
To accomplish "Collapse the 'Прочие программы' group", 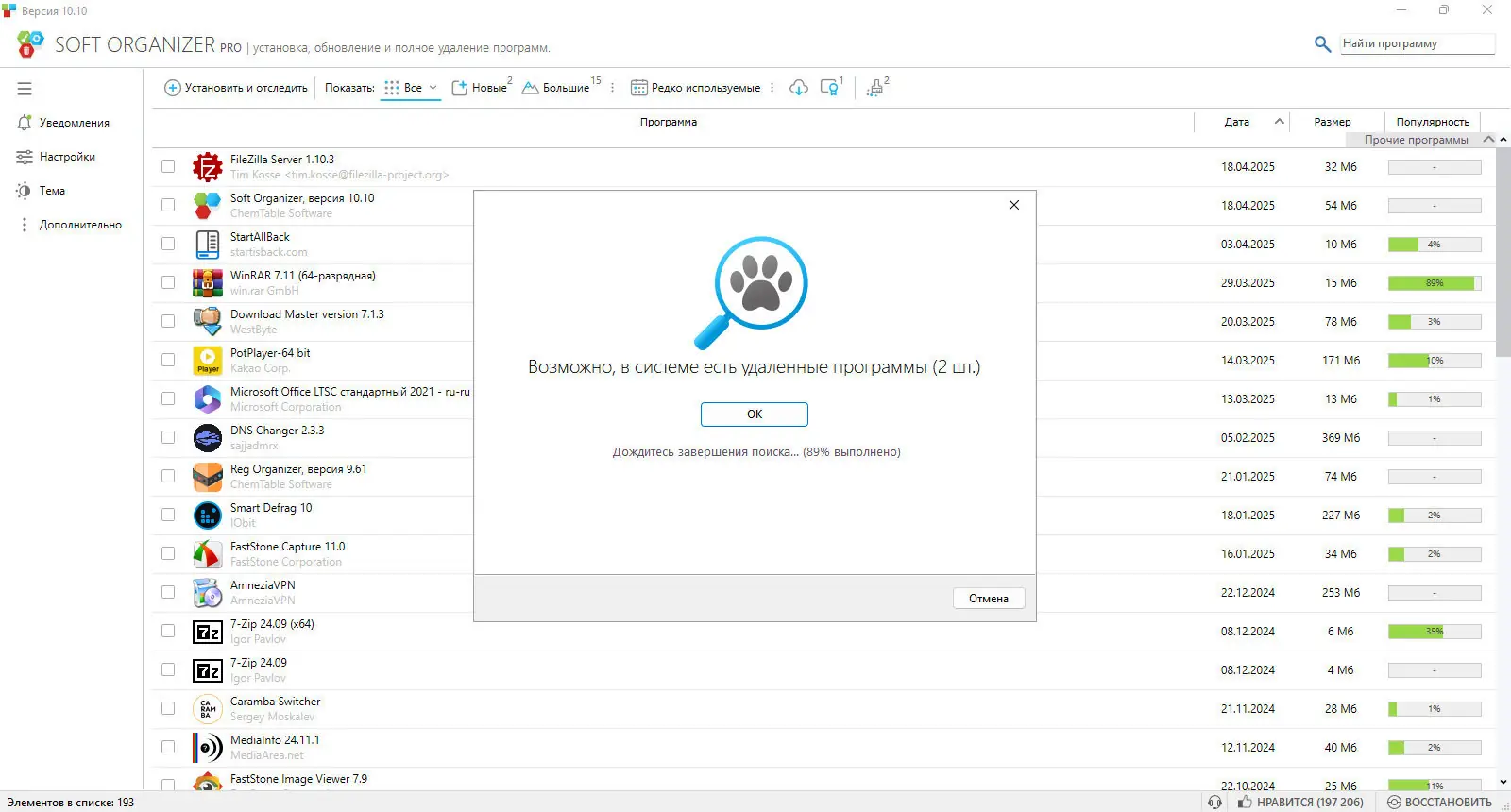I will [1488, 140].
